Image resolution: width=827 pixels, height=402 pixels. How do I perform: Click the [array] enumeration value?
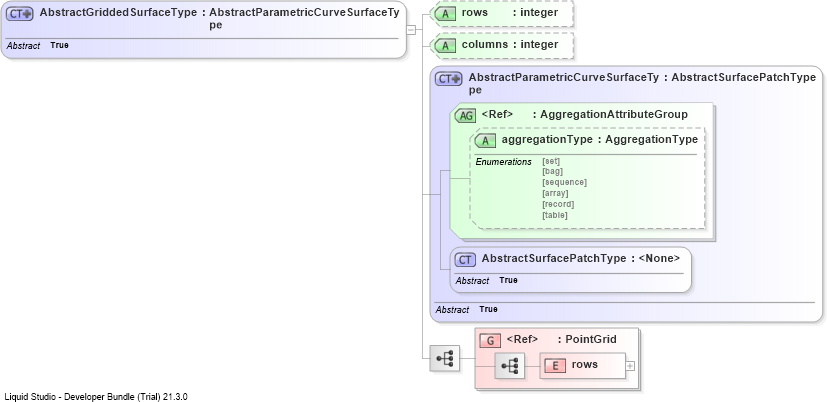555,194
